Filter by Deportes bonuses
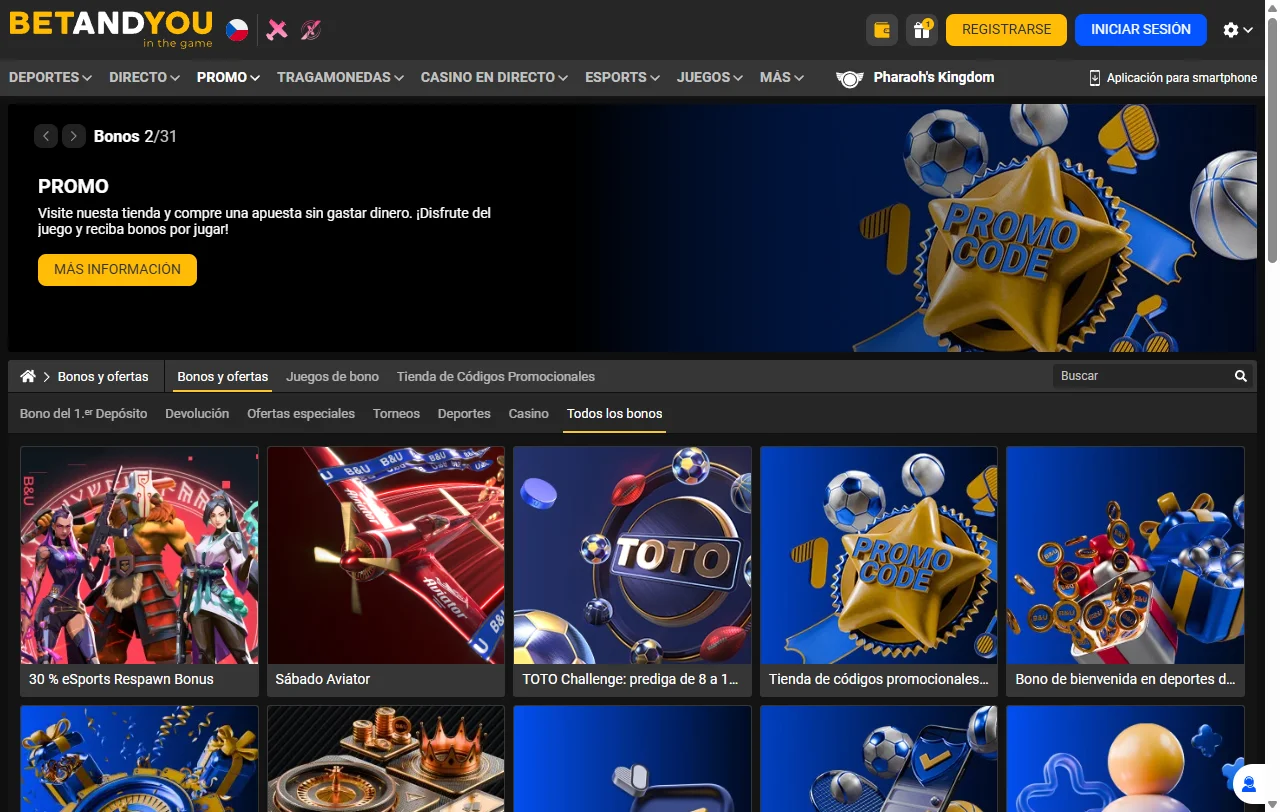 [464, 413]
